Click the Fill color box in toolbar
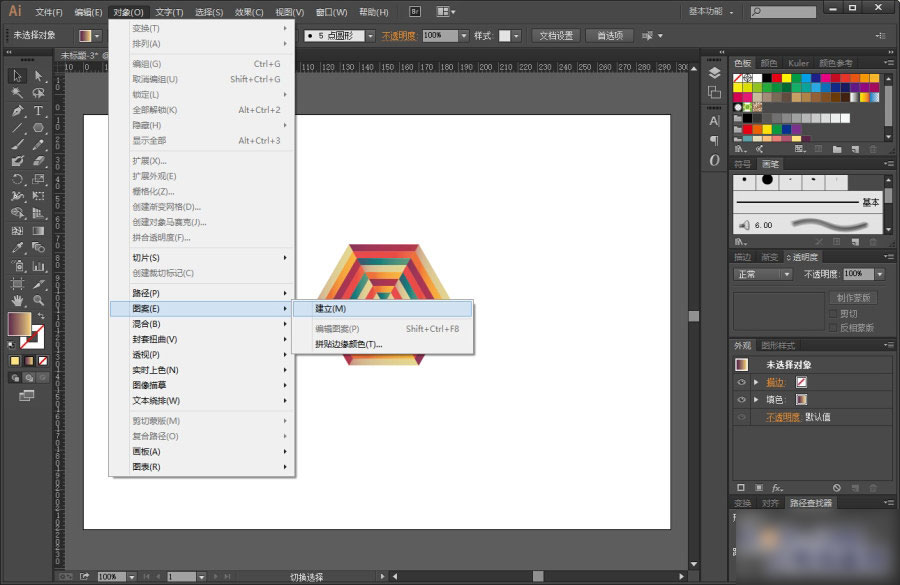 coord(19,324)
